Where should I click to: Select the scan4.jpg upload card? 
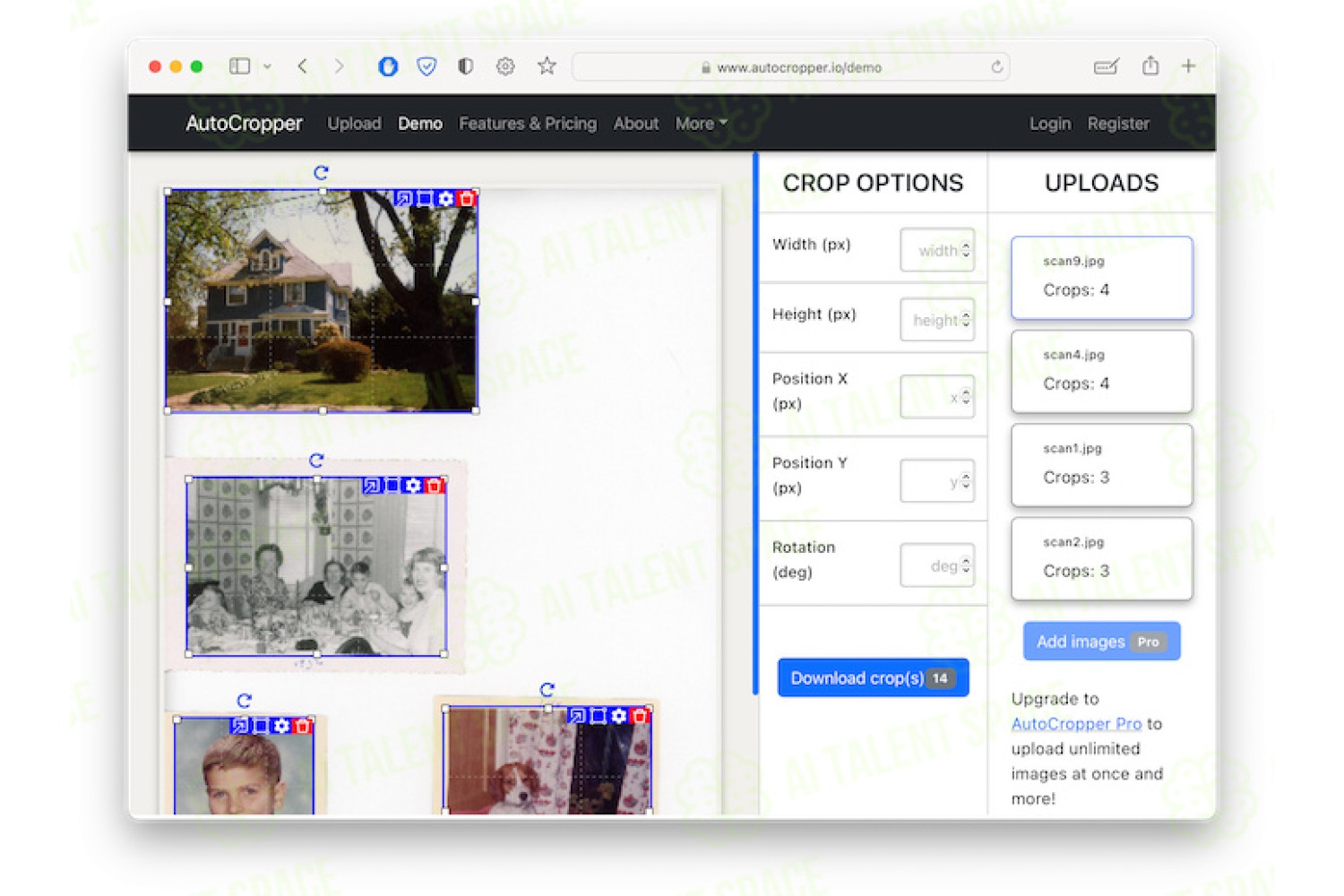click(1101, 371)
